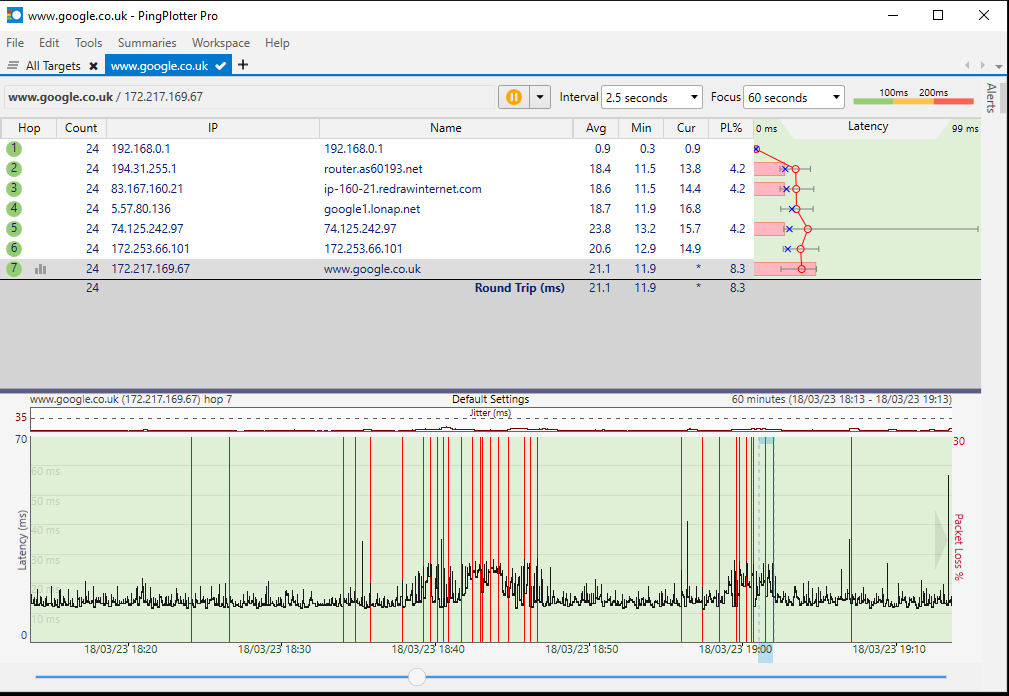This screenshot has height=696, width=1009.
Task: Switch to the www.google.co.uk tab
Action: (160, 66)
